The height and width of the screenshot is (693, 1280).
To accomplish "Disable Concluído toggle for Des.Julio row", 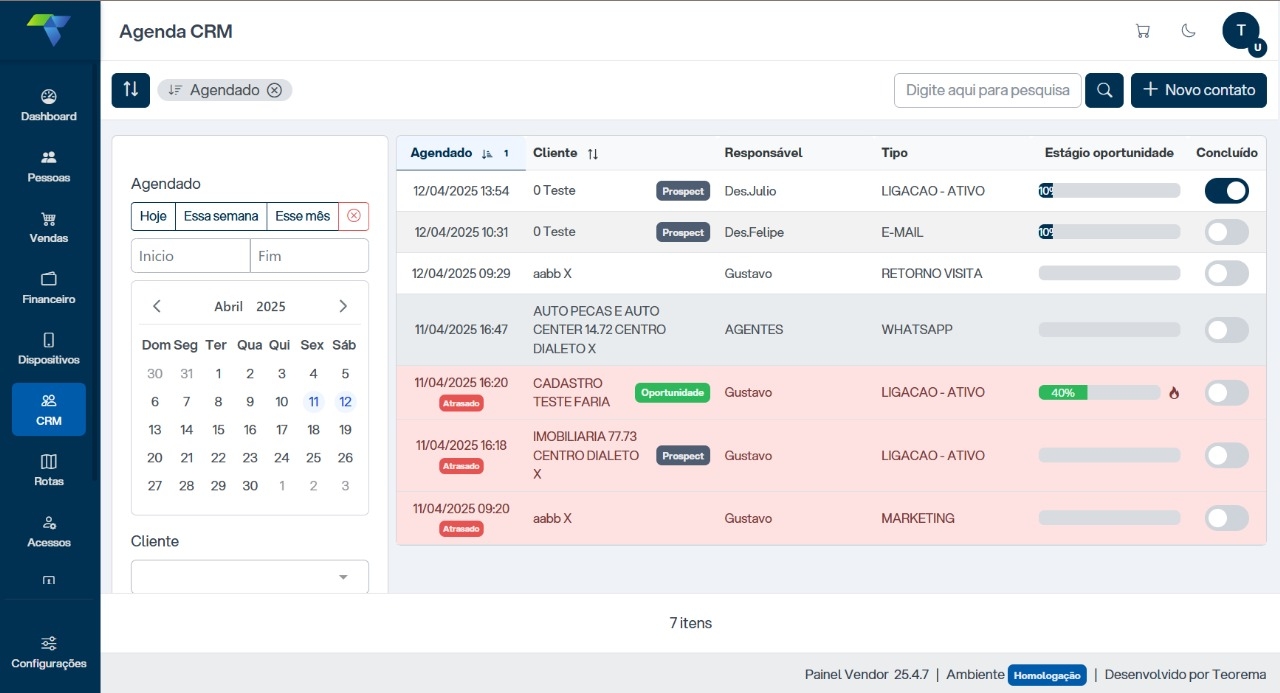I will pyautogui.click(x=1226, y=191).
